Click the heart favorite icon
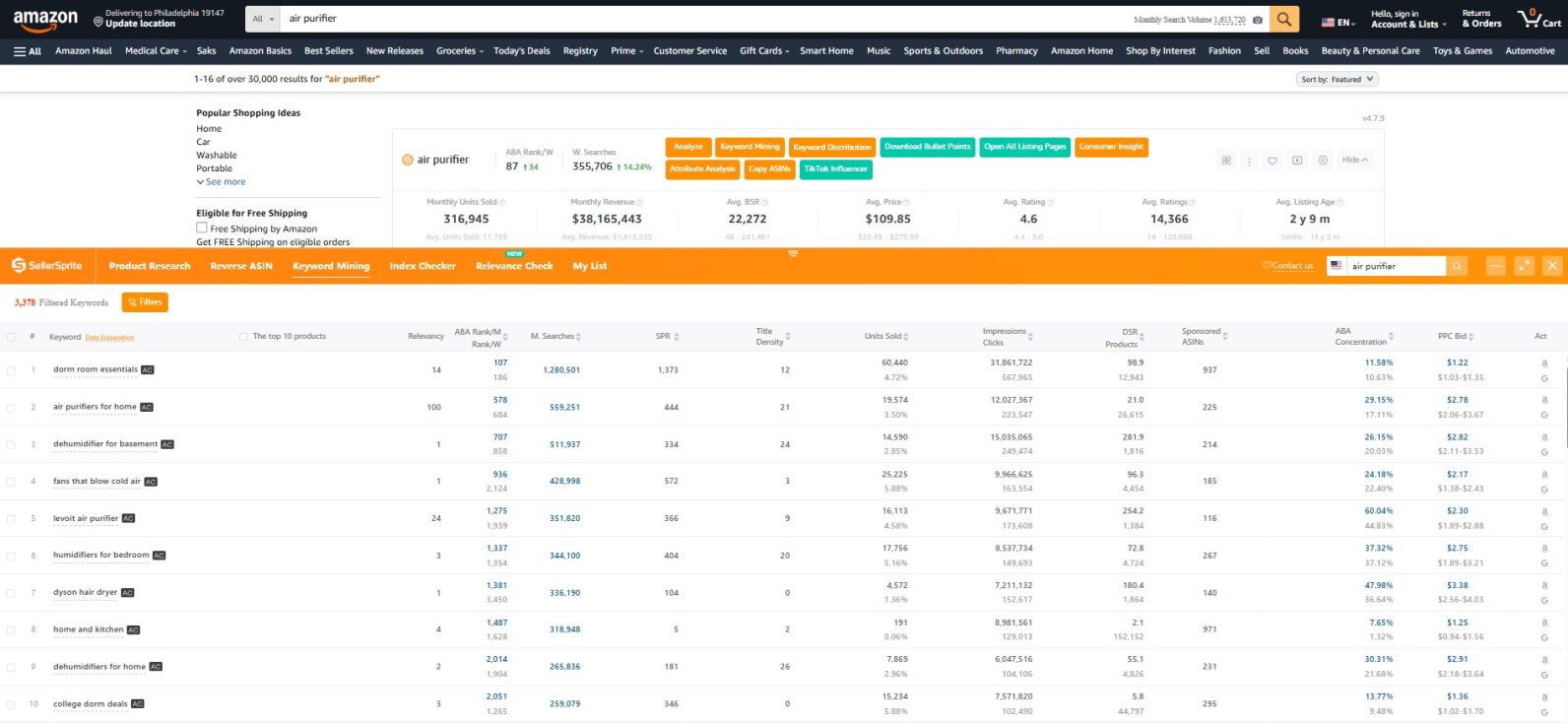 pos(1273,160)
